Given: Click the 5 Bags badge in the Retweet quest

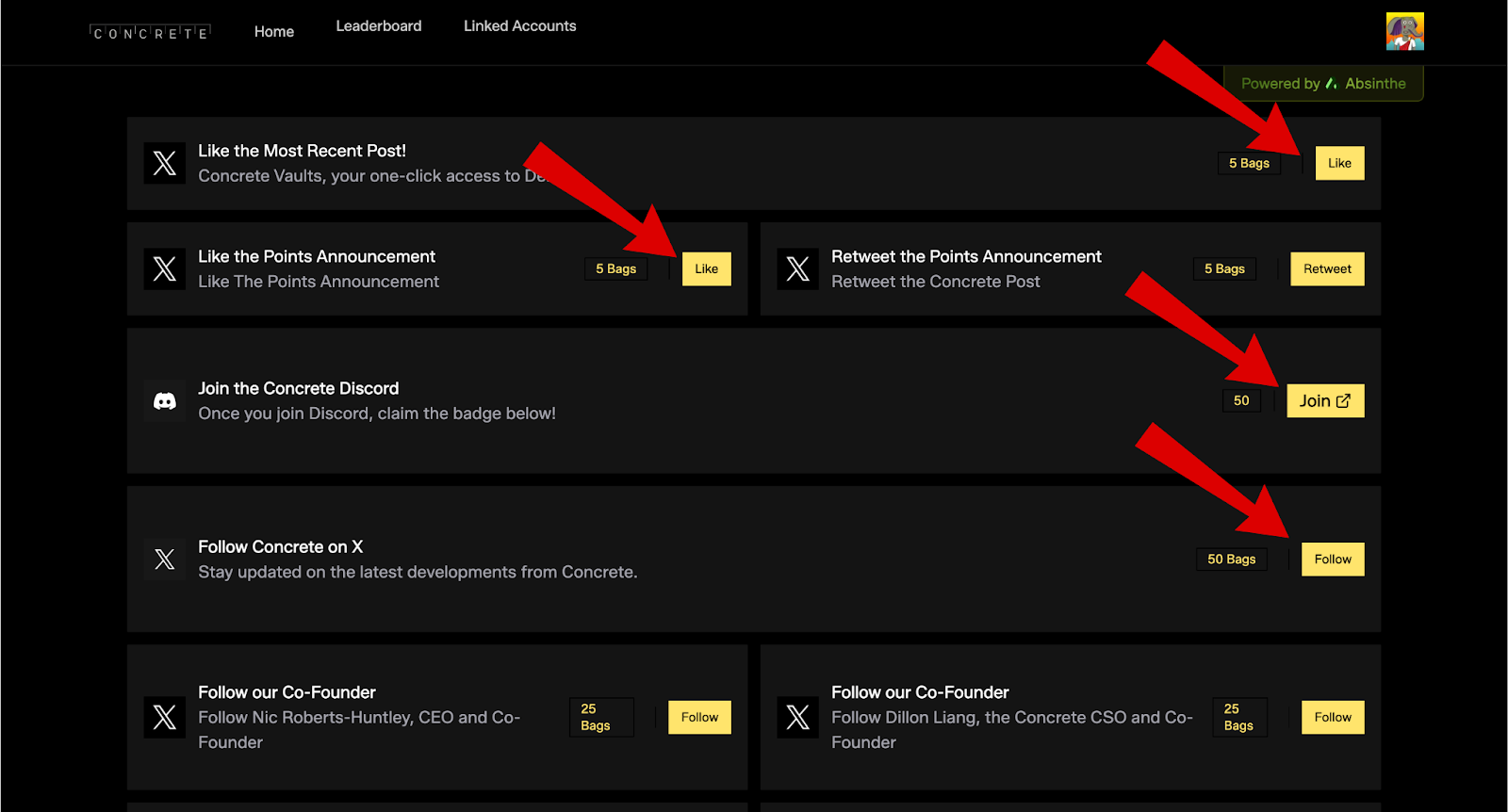Looking at the screenshot, I should (x=1224, y=268).
